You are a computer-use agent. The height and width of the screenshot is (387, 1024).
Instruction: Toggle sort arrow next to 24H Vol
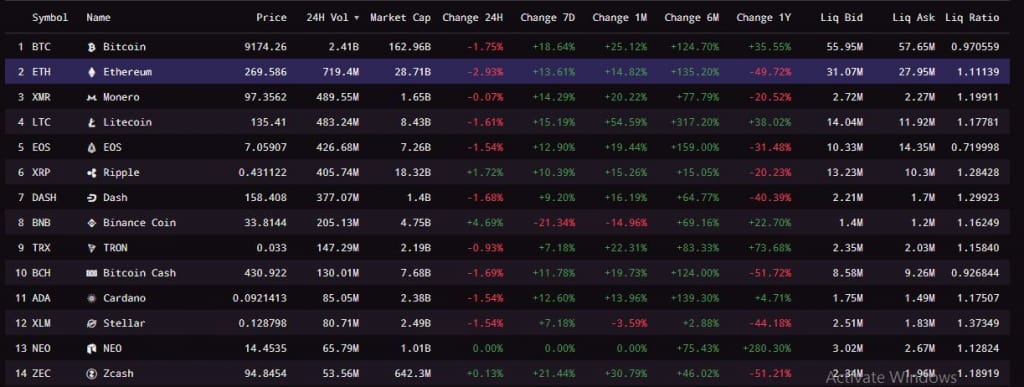[x=357, y=18]
